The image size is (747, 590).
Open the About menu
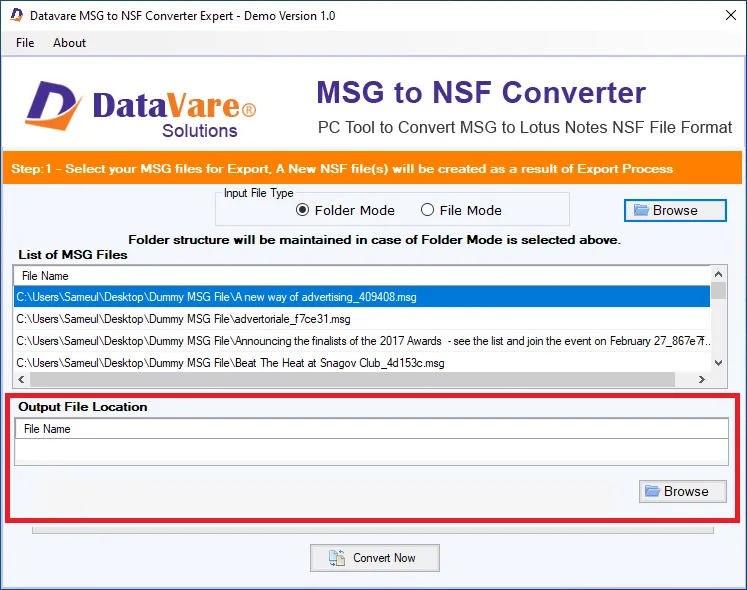click(x=70, y=43)
